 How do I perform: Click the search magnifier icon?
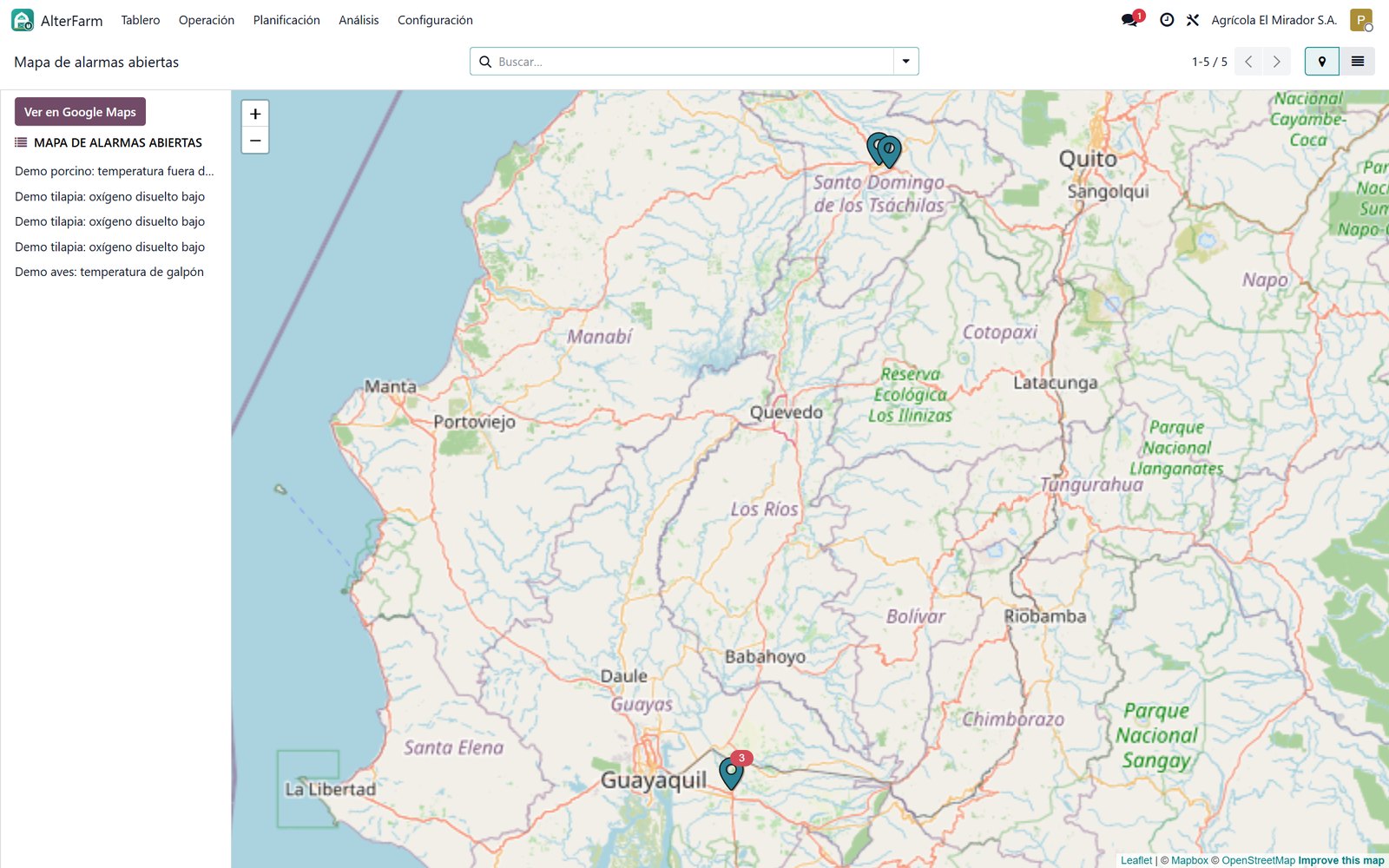pyautogui.click(x=485, y=62)
